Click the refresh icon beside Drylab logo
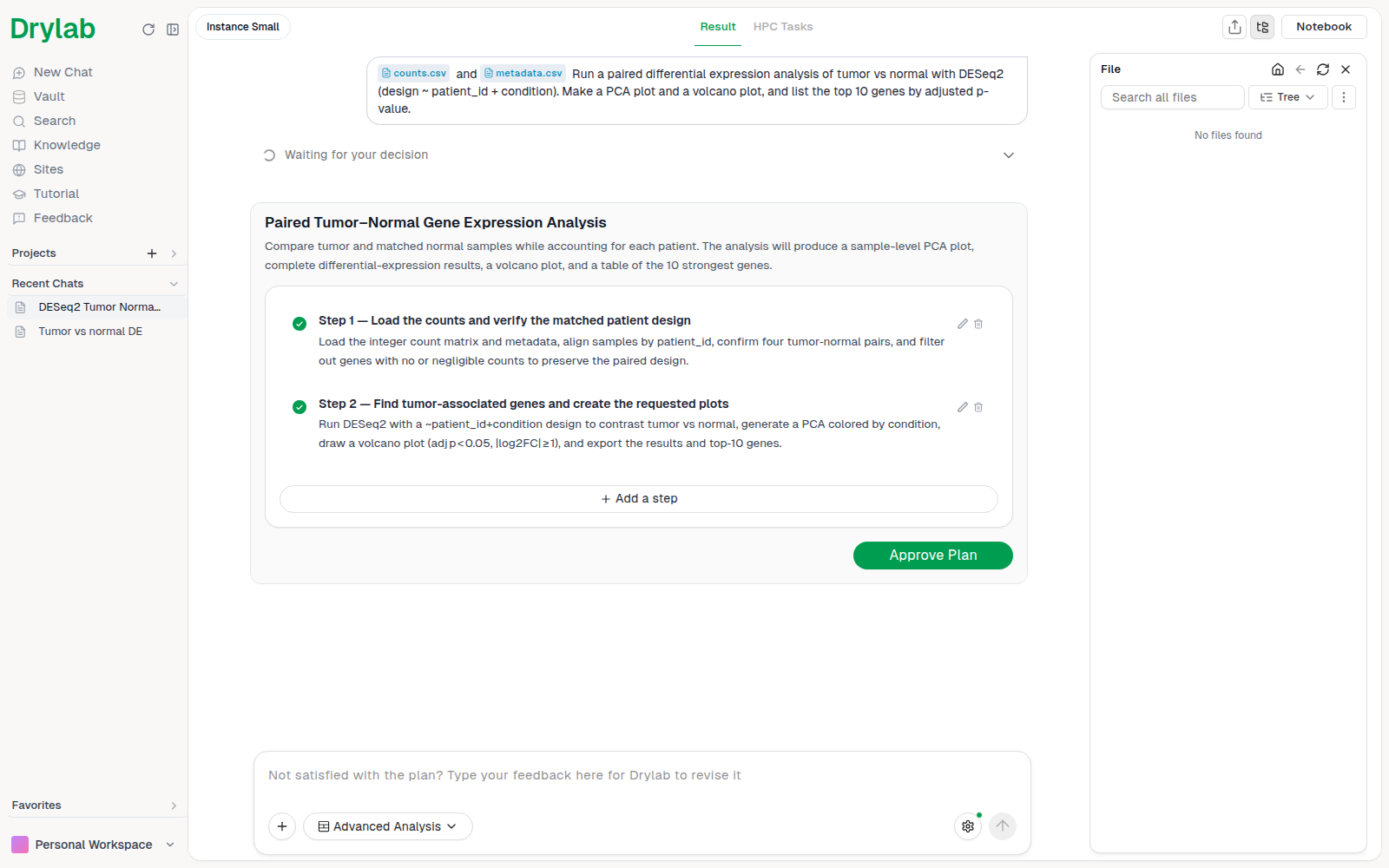Screen dimensions: 1389x868 [x=148, y=30]
